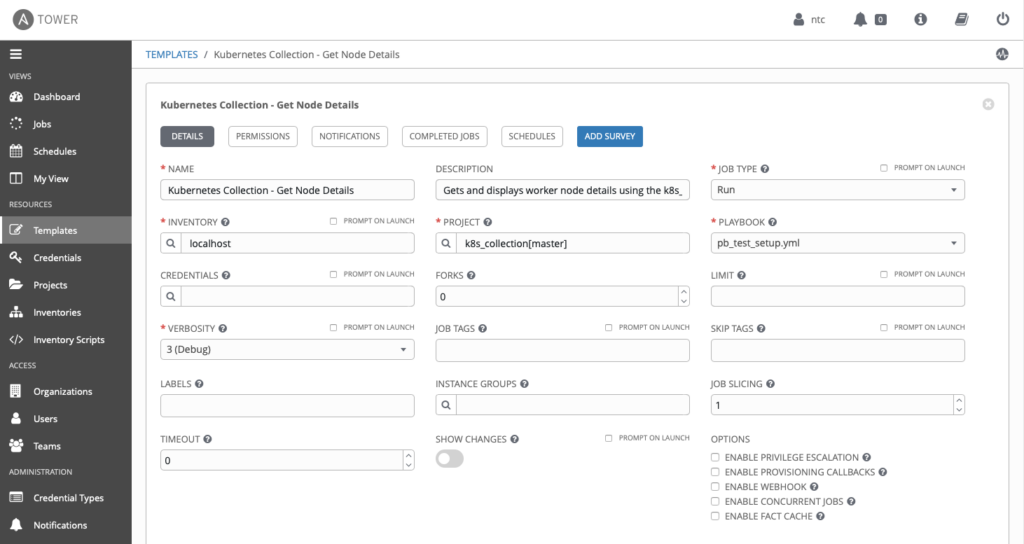The image size is (1024, 544).
Task: Open the notifications bell icon in header
Action: (x=860, y=20)
